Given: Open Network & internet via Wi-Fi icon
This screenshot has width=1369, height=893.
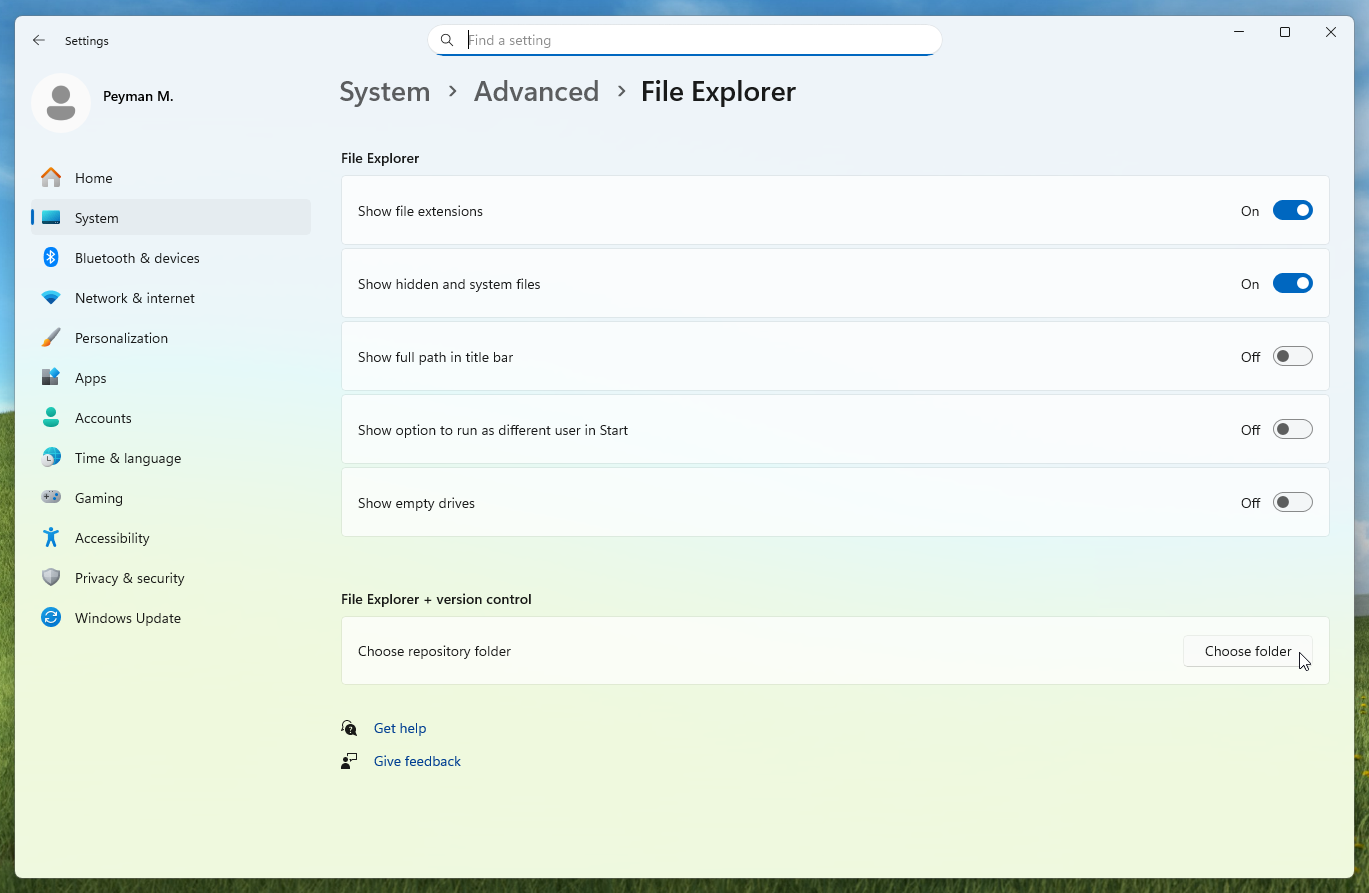Looking at the screenshot, I should (x=51, y=298).
